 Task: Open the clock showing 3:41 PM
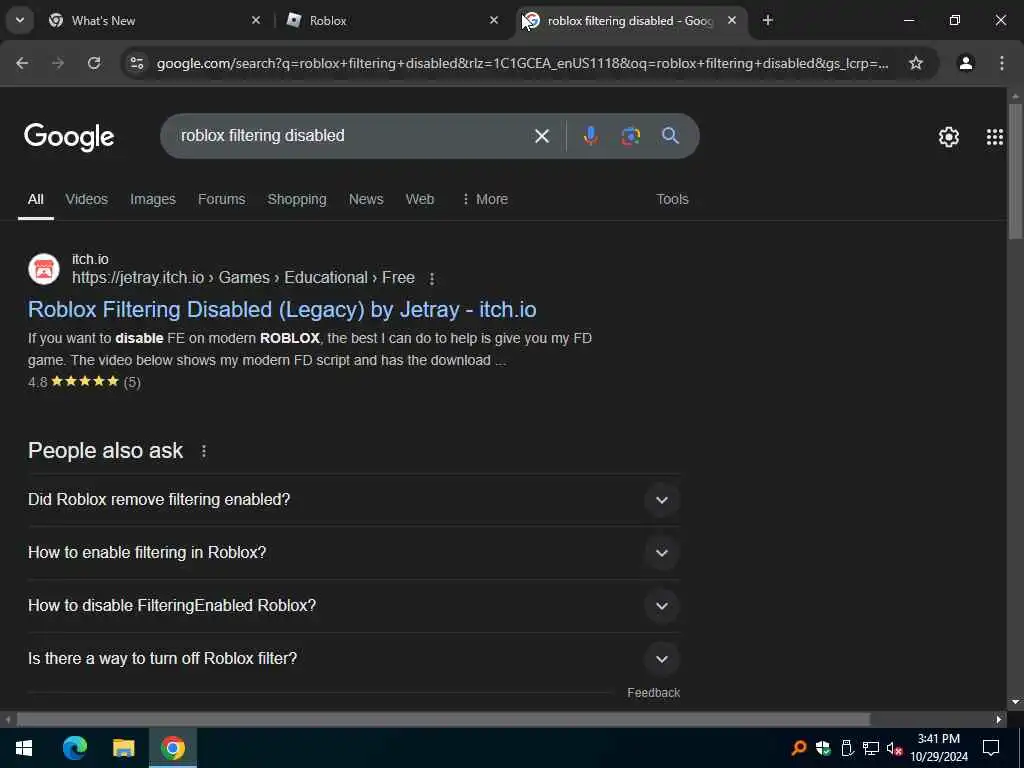(938, 748)
